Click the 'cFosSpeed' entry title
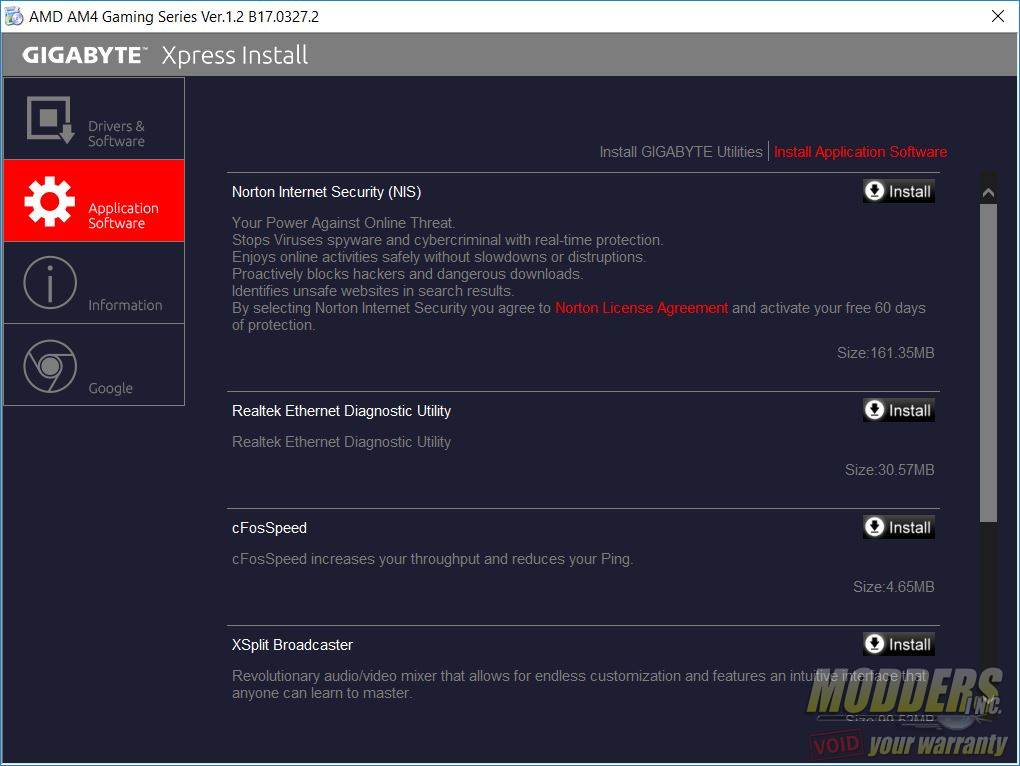 tap(269, 527)
